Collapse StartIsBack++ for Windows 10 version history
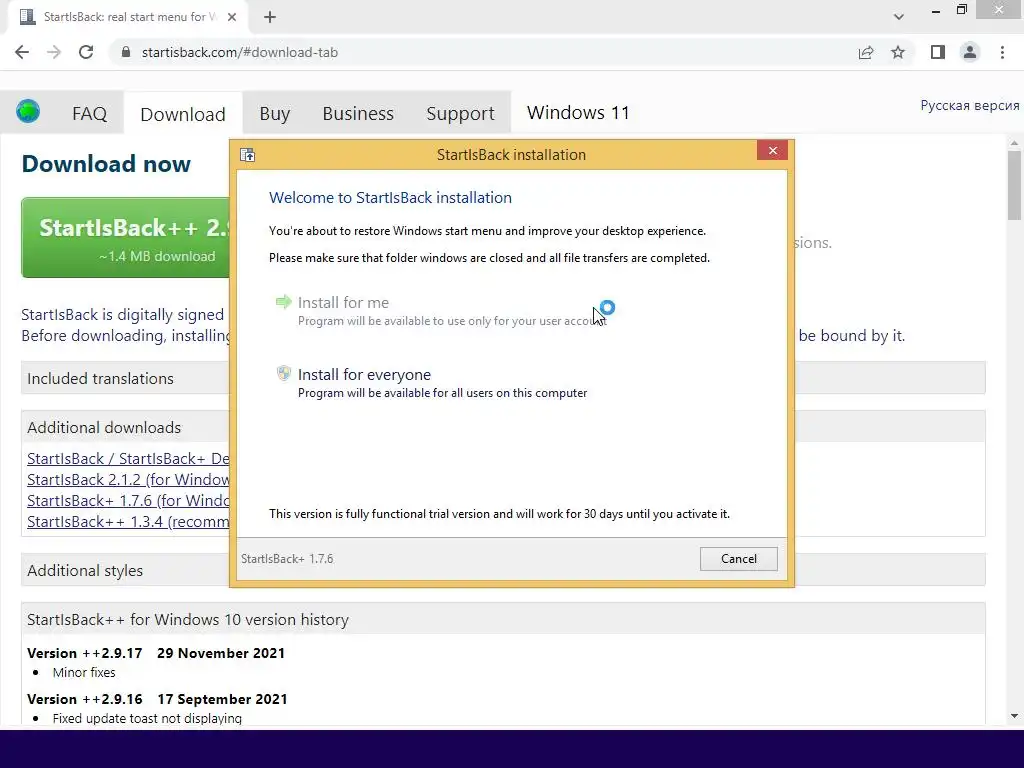Screen dimensions: 1024x768 (503, 619)
